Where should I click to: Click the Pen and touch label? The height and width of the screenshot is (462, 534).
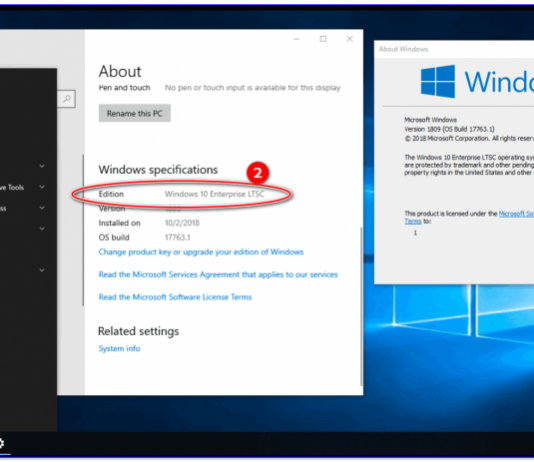(x=124, y=88)
